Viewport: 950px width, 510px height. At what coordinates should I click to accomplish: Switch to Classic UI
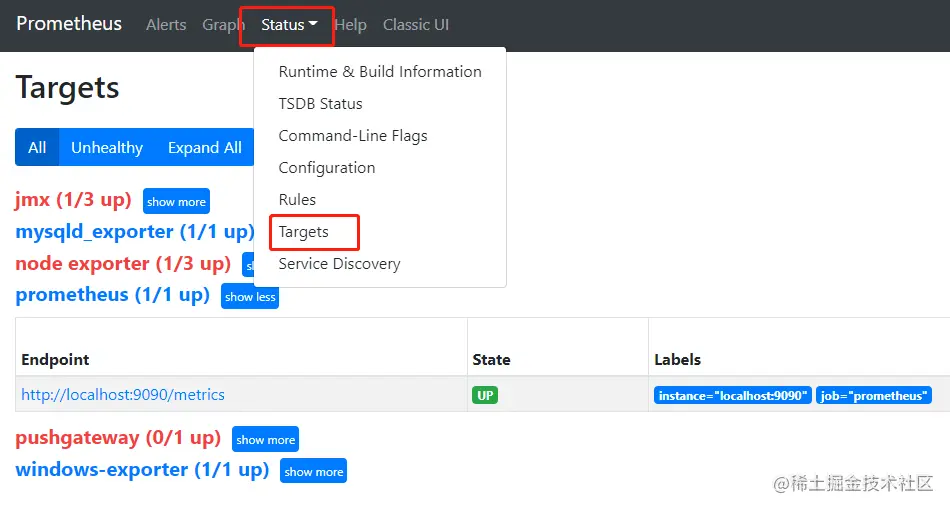point(416,25)
